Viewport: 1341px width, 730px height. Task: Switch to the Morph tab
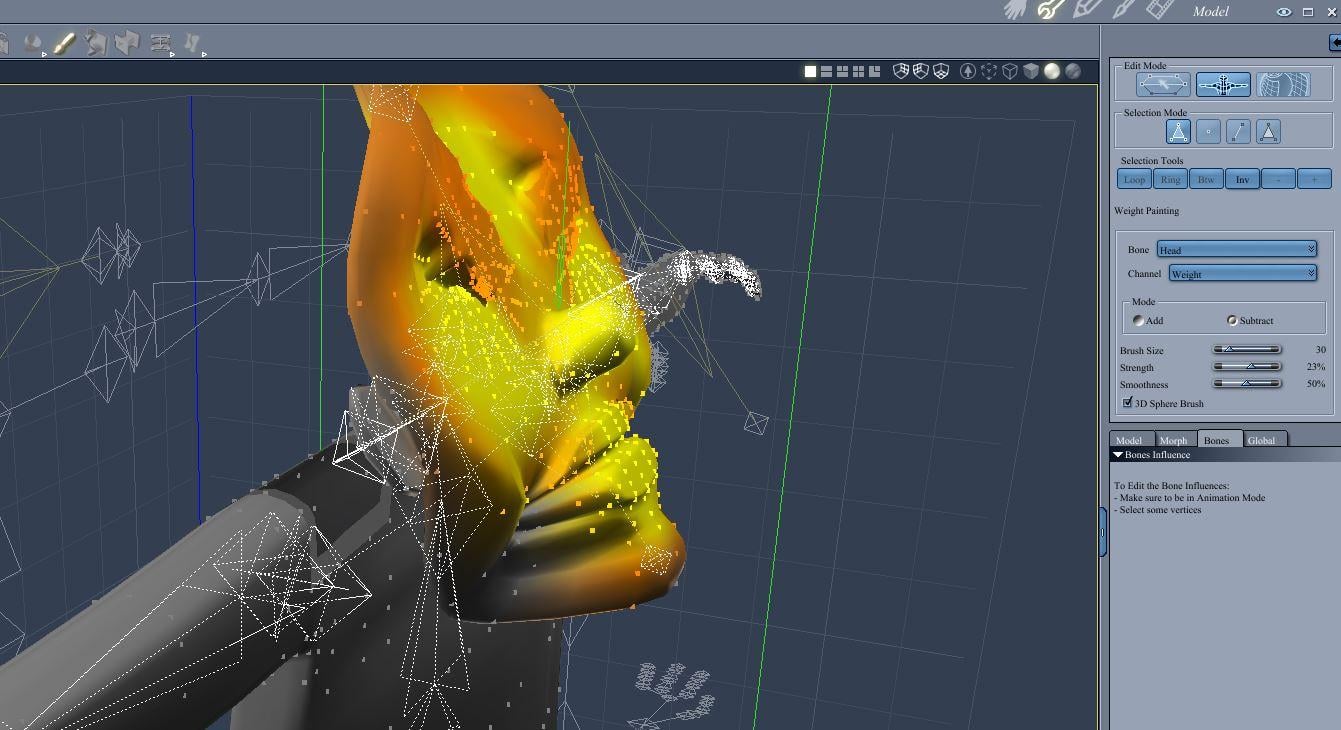pyautogui.click(x=1173, y=439)
